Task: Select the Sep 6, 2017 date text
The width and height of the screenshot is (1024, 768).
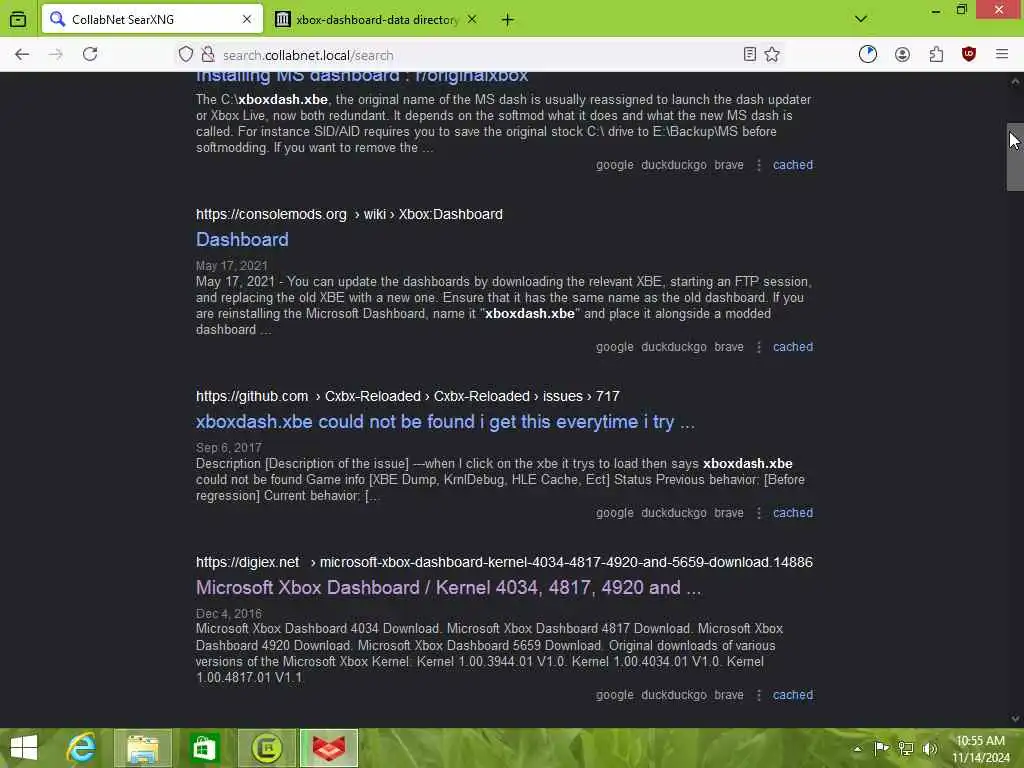Action: 229,448
